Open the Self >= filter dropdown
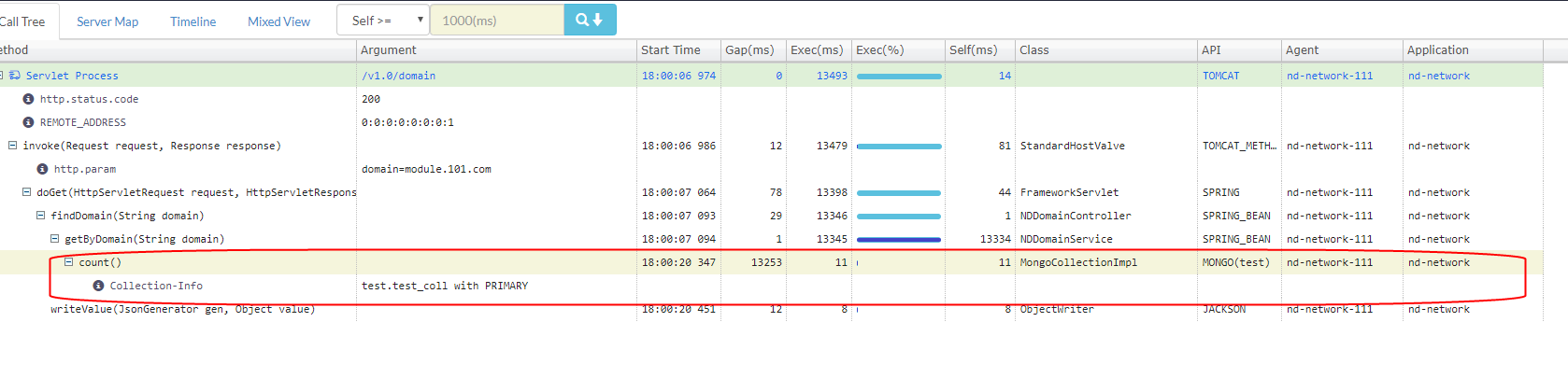1568x378 pixels. click(x=383, y=20)
